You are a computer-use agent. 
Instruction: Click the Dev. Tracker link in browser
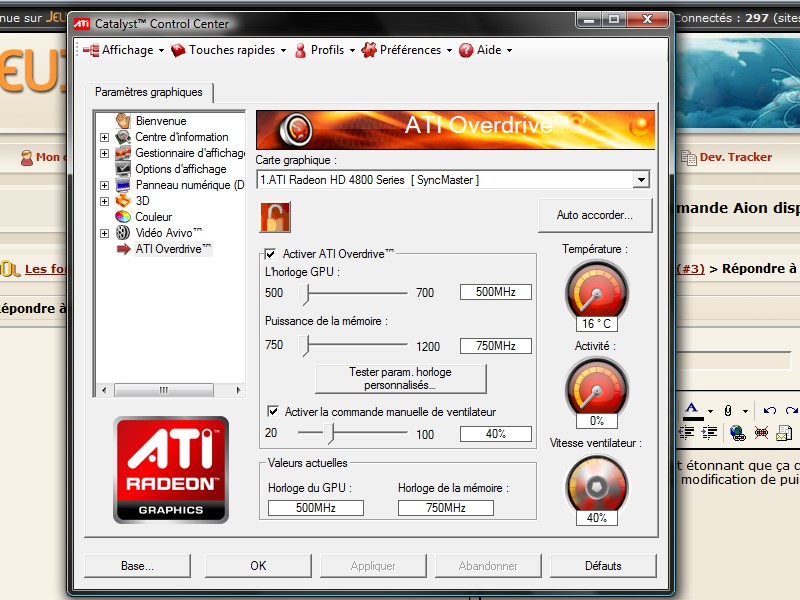point(736,157)
